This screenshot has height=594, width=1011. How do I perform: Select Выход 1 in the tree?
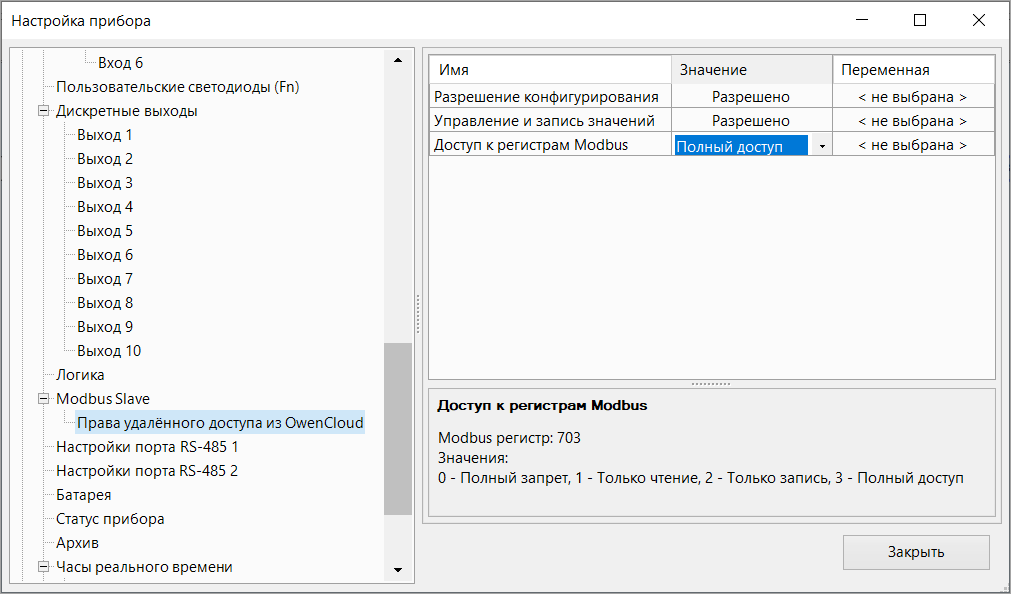pyautogui.click(x=105, y=135)
